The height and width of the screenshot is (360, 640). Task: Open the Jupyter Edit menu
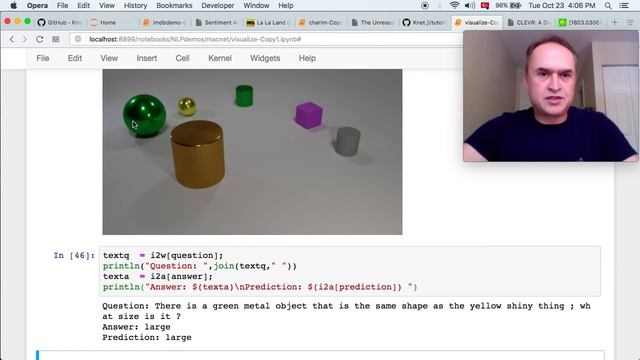coord(75,58)
